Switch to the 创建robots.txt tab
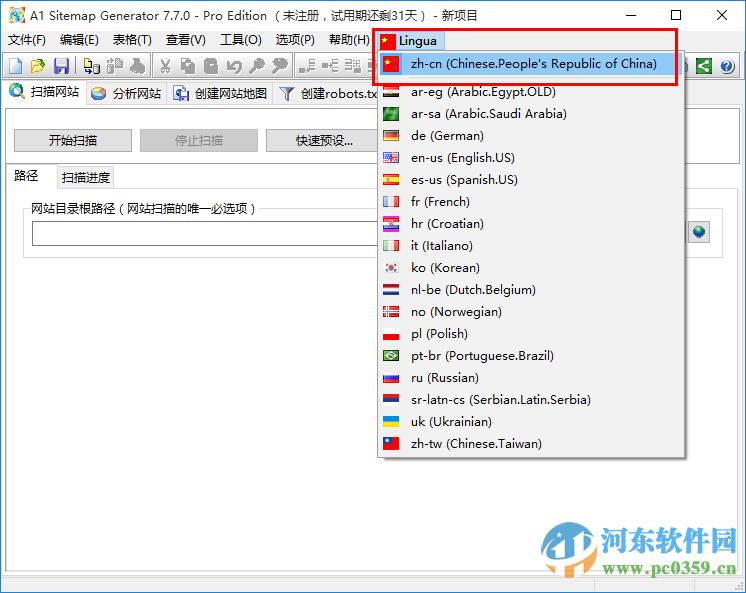The image size is (746, 593). 327,93
